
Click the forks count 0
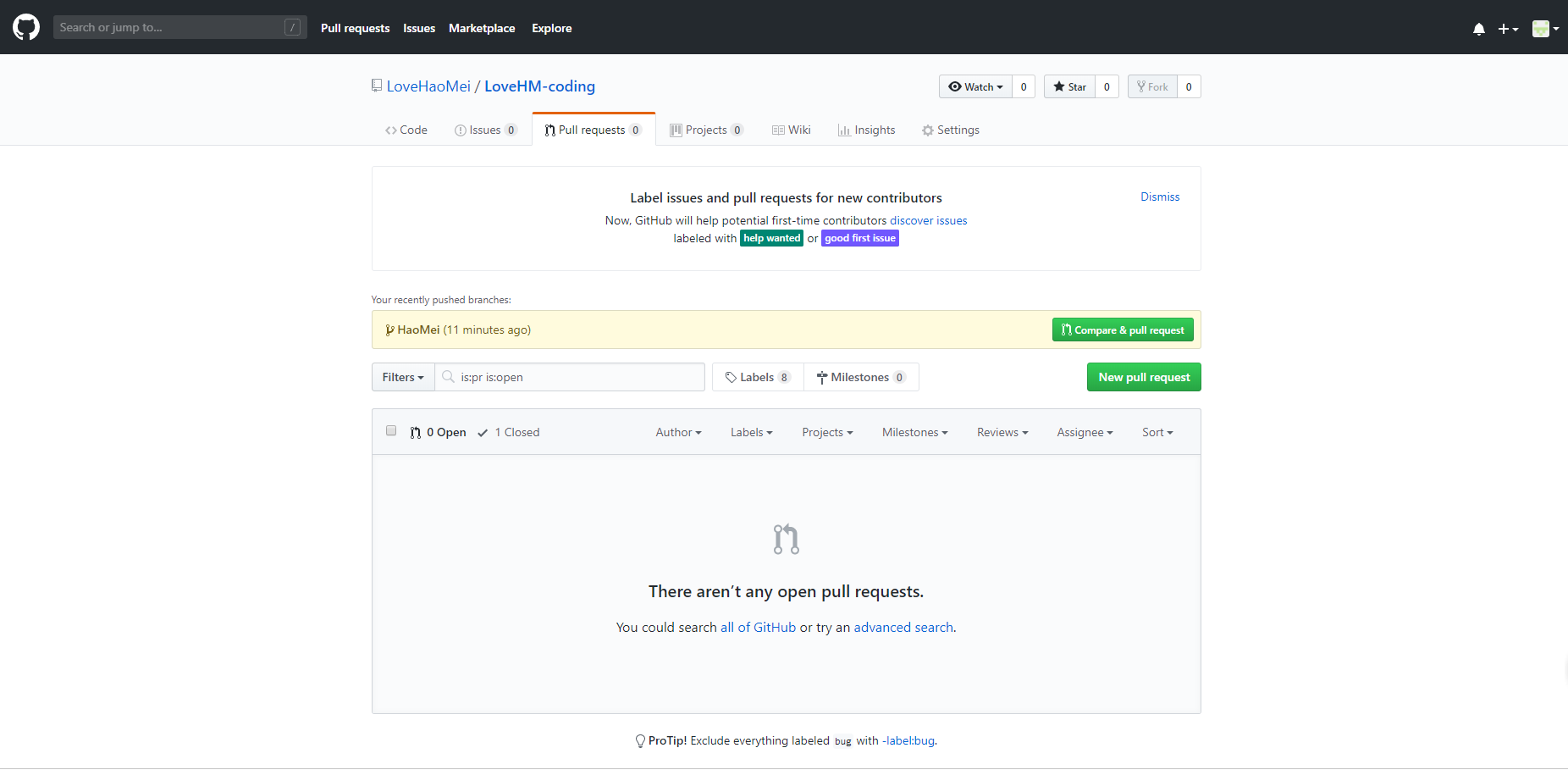(1189, 86)
